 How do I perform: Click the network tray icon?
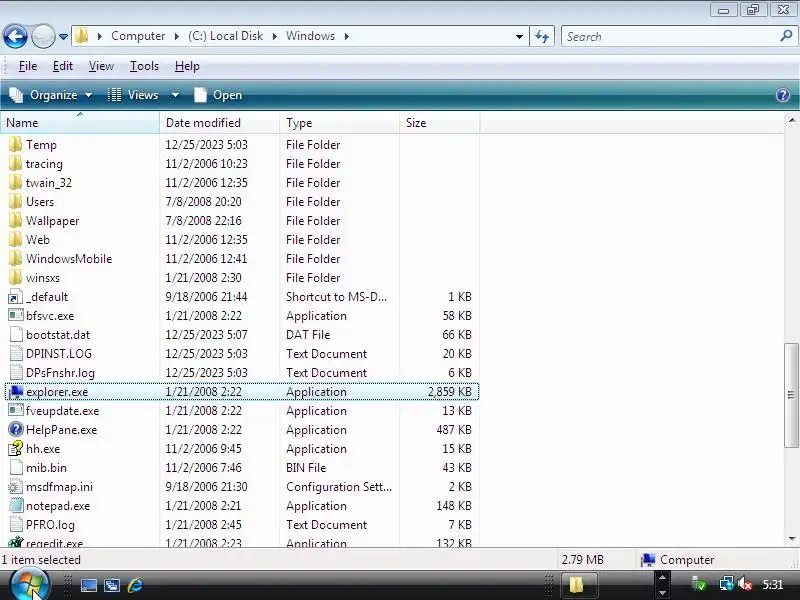pyautogui.click(x=727, y=584)
